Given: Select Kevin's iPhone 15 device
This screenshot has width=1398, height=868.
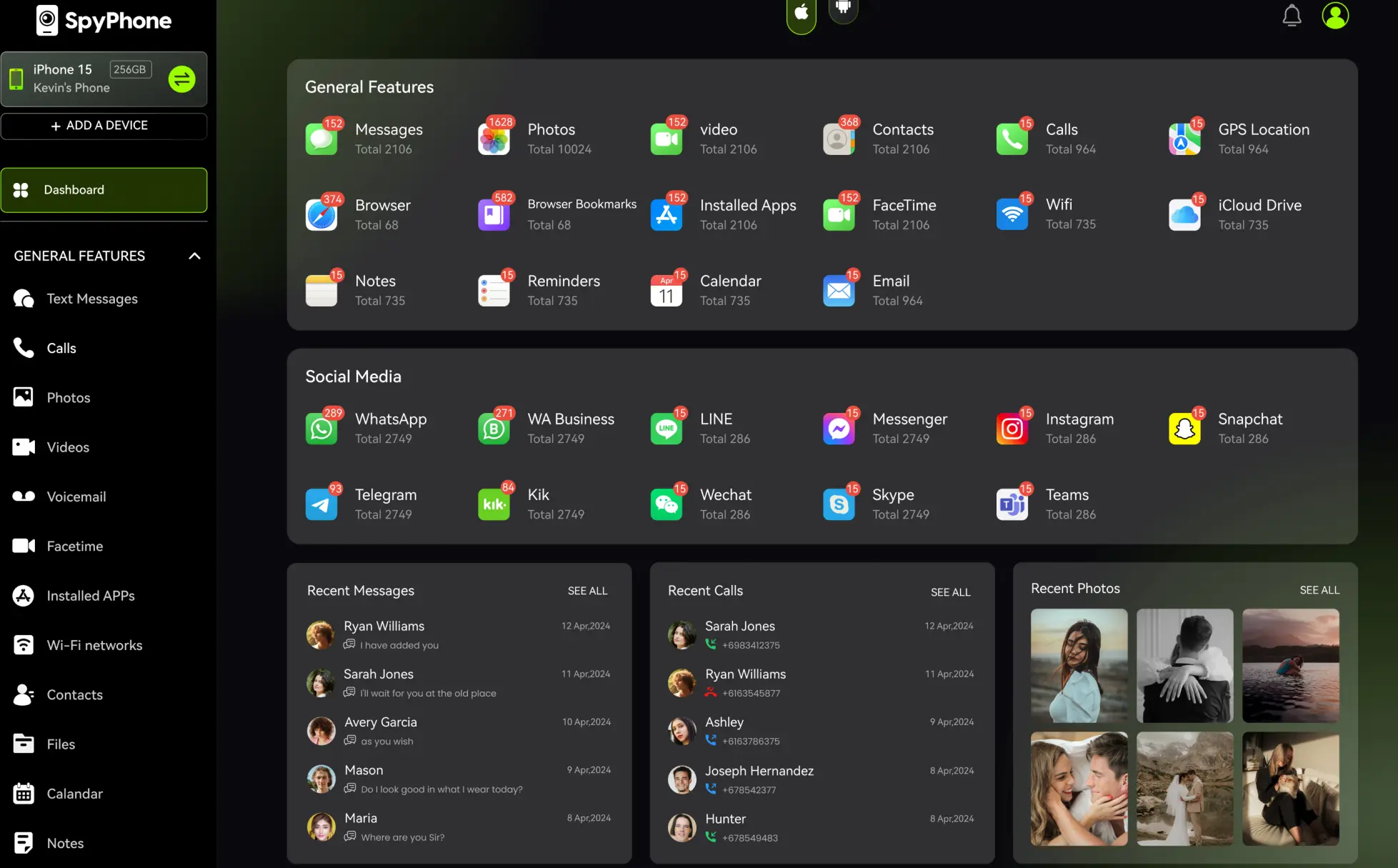Looking at the screenshot, I should point(104,78).
